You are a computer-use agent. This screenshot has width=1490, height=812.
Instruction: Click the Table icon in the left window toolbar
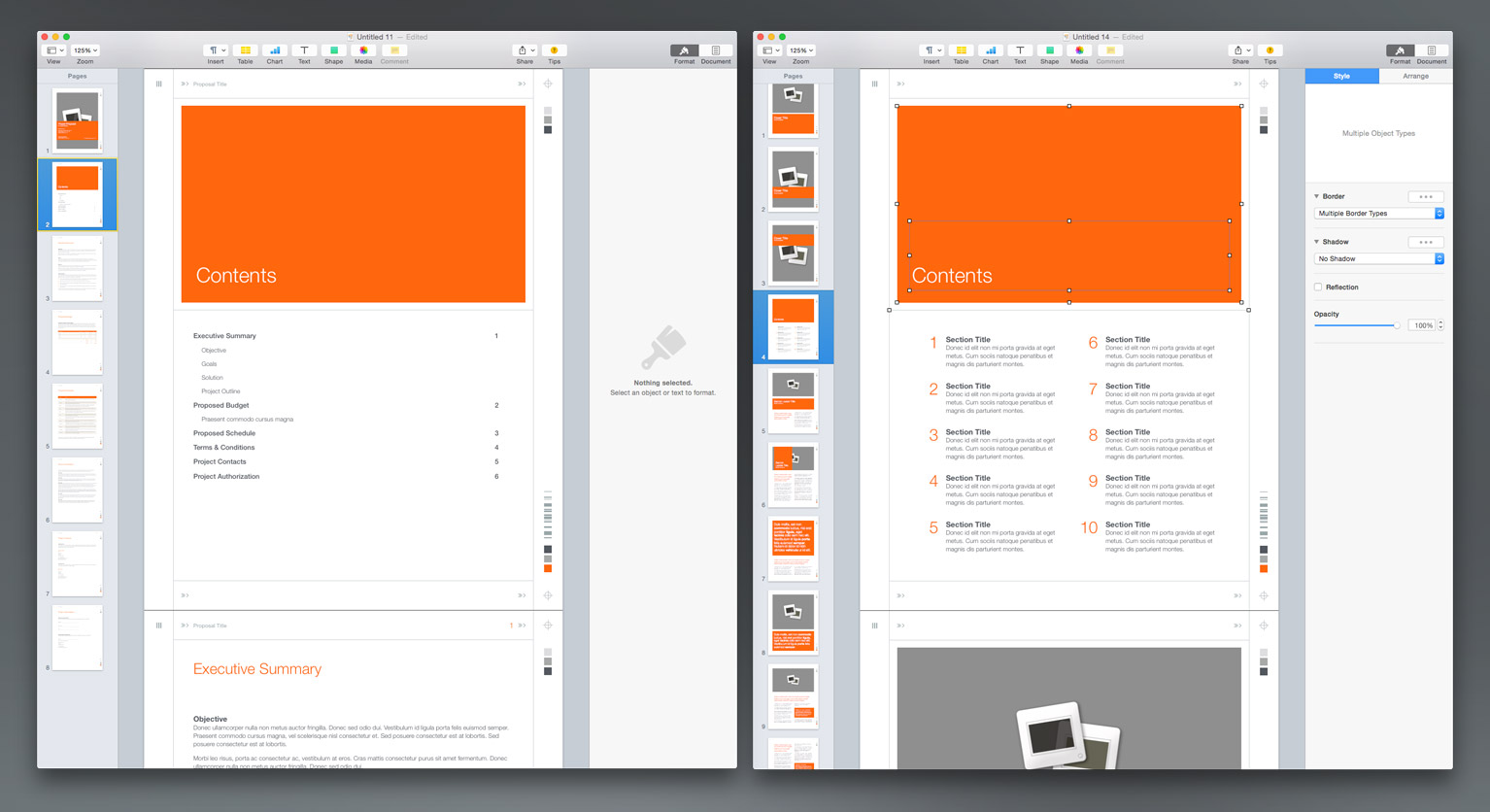[245, 51]
